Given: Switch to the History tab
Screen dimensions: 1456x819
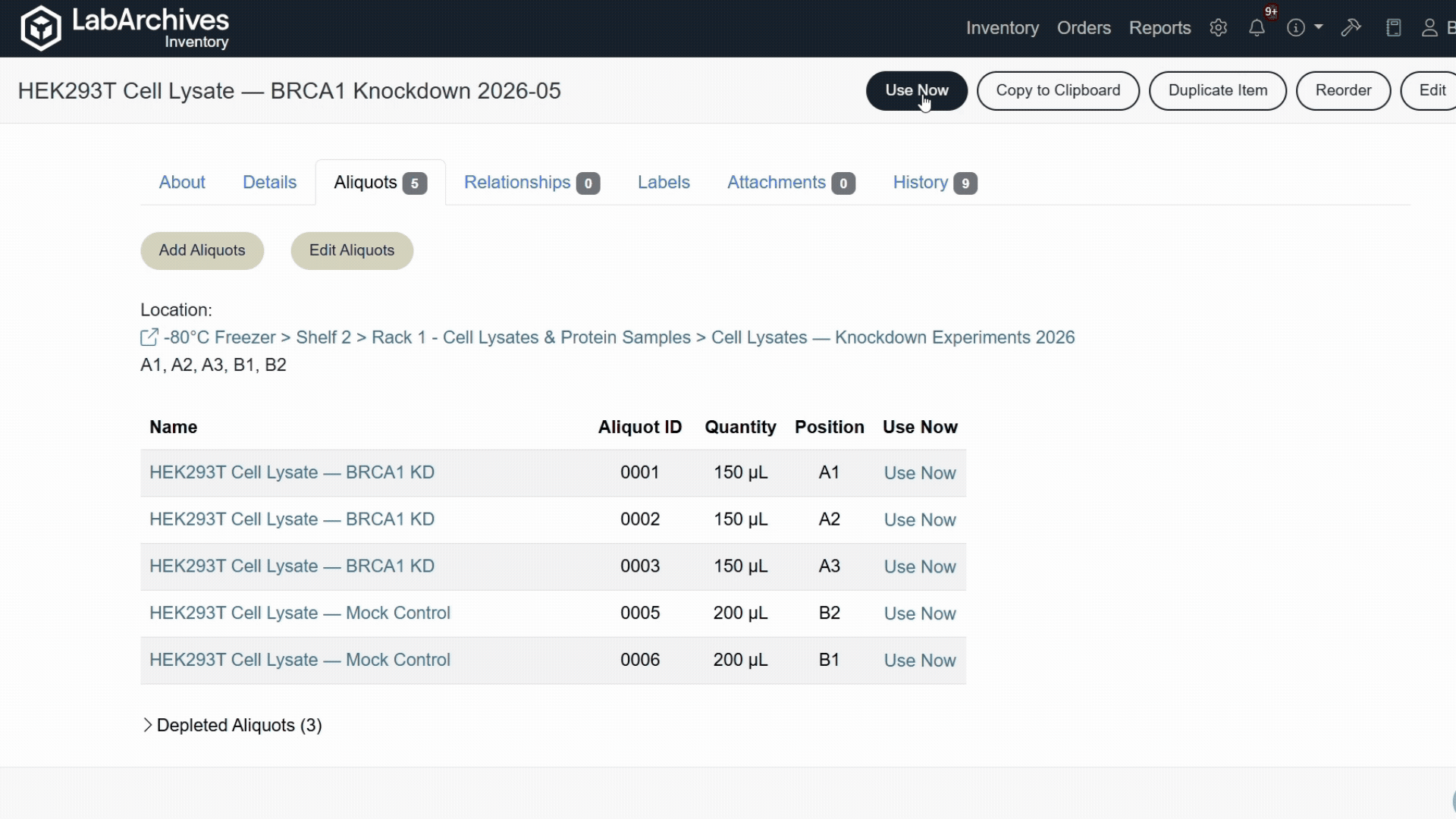Looking at the screenshot, I should pos(934,183).
